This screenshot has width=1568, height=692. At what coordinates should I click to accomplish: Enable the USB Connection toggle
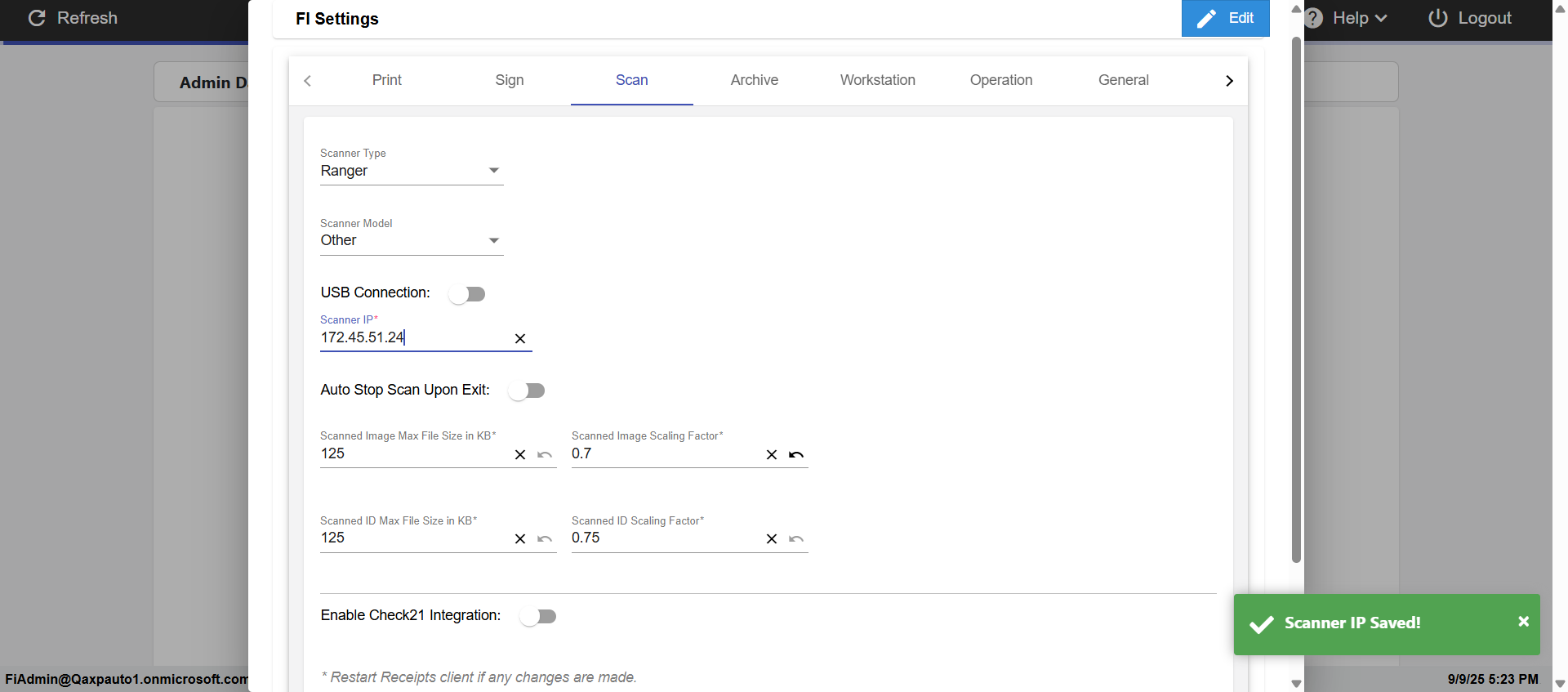[x=467, y=294]
